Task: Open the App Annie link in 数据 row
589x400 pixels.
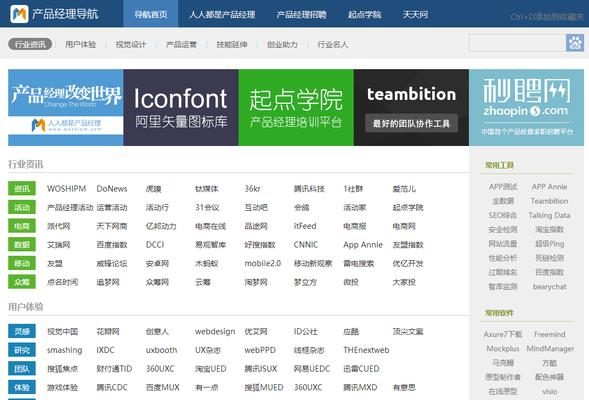Action: point(363,245)
